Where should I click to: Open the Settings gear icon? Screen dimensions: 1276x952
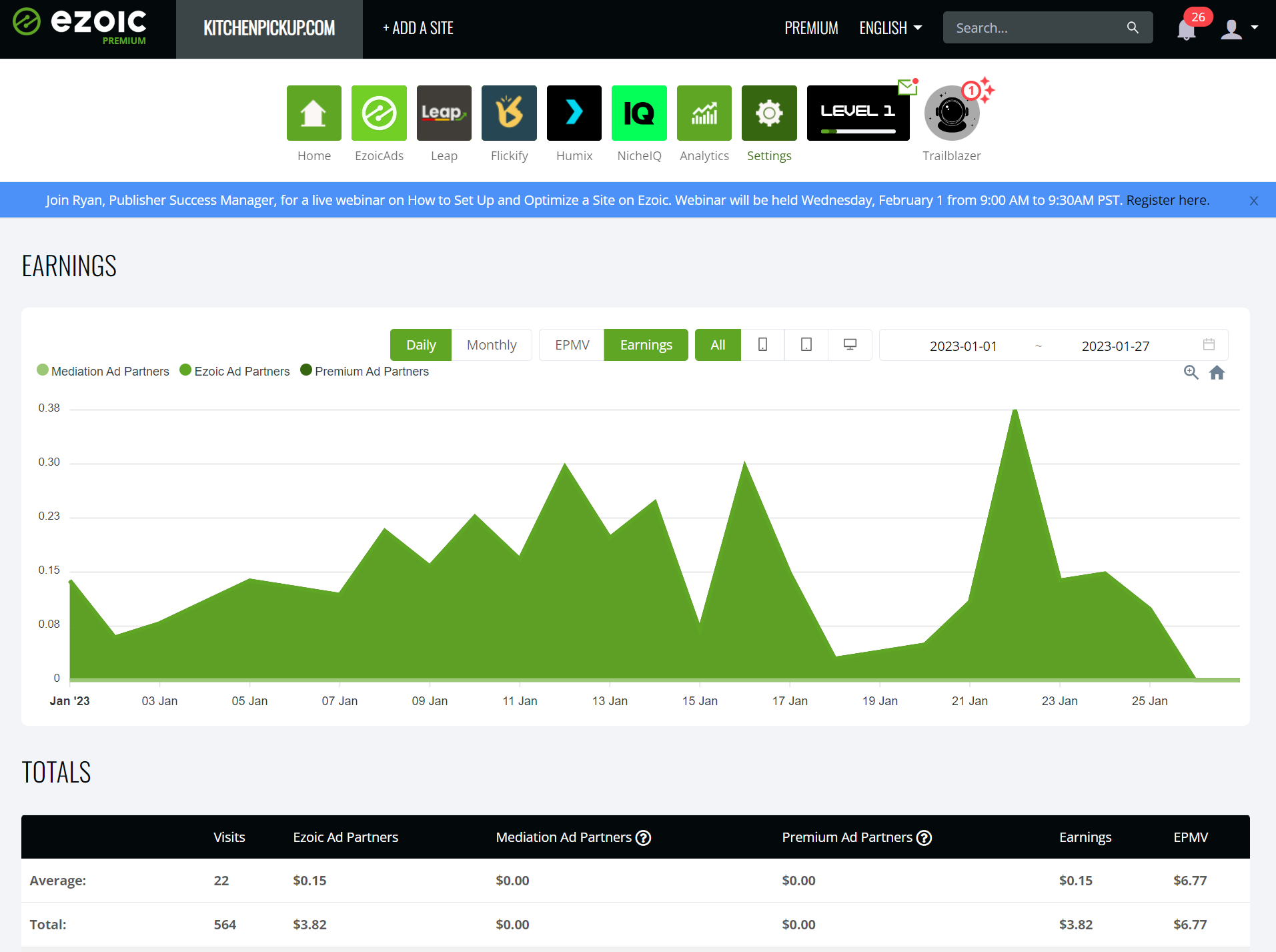coord(769,113)
